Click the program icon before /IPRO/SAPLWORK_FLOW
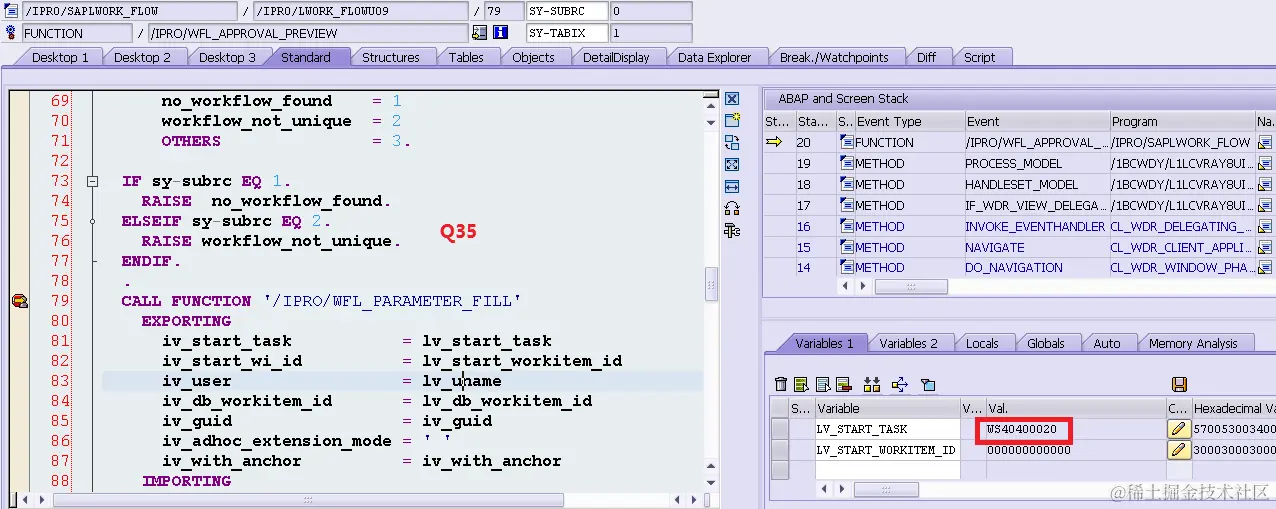The image size is (1276, 509). click(12, 12)
